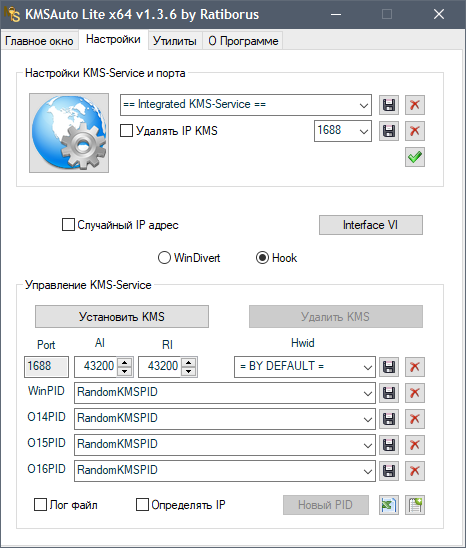Viewport: 466px width, 548px height.
Task: Click the Удалить KMS button
Action: pos(336,317)
